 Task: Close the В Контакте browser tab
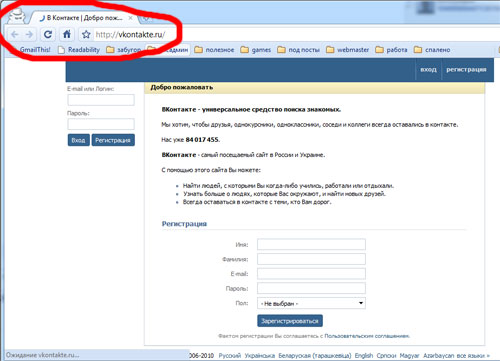(x=130, y=18)
